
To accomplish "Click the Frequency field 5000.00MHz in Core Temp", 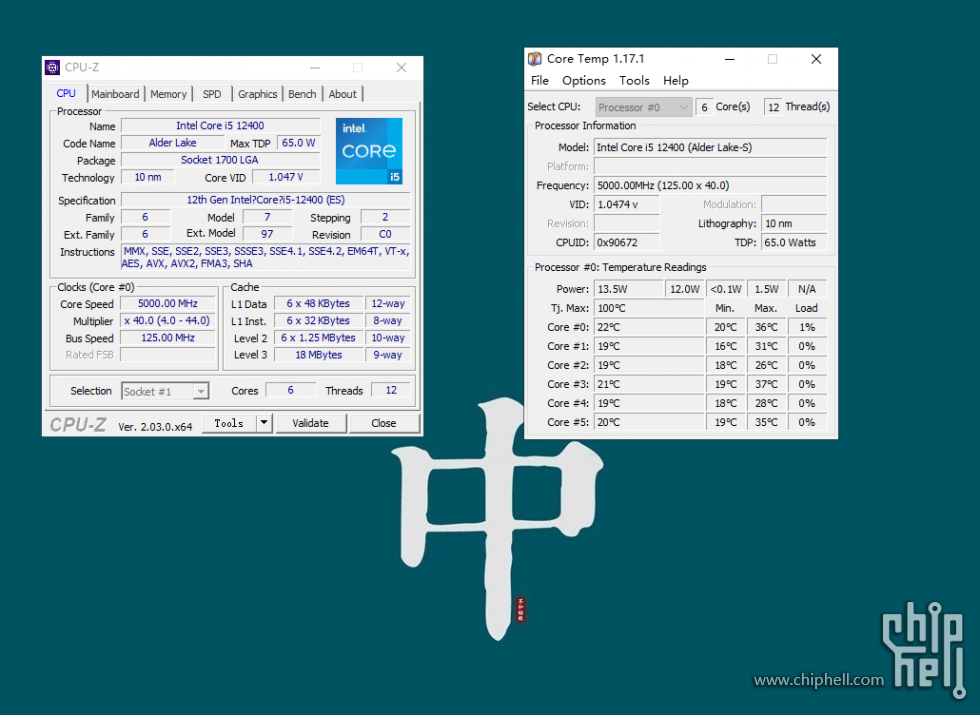I will 710,186.
